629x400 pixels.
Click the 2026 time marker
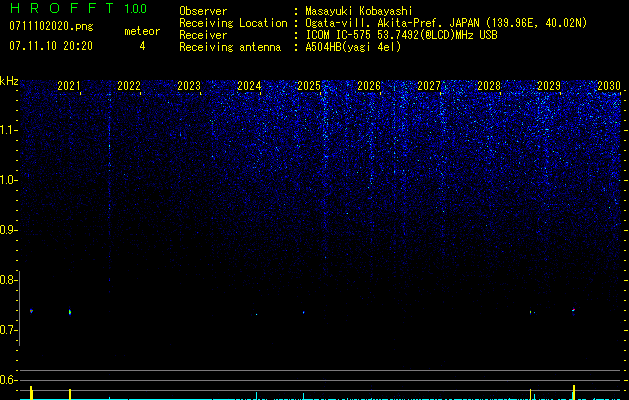click(369, 86)
